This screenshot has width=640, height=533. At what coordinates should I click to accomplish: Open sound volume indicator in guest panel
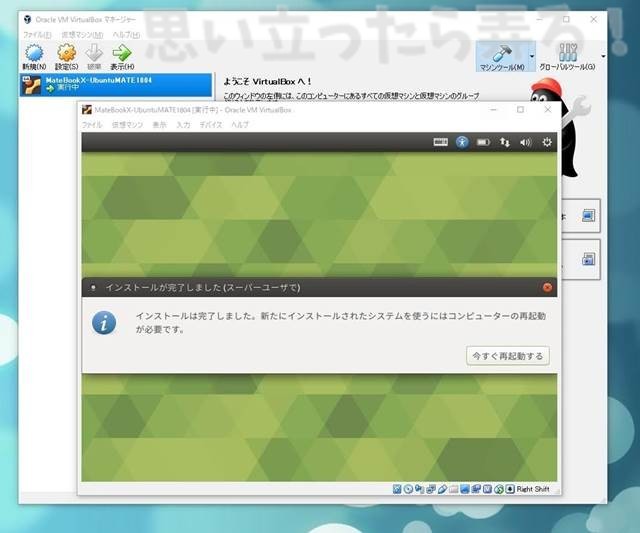[x=526, y=142]
